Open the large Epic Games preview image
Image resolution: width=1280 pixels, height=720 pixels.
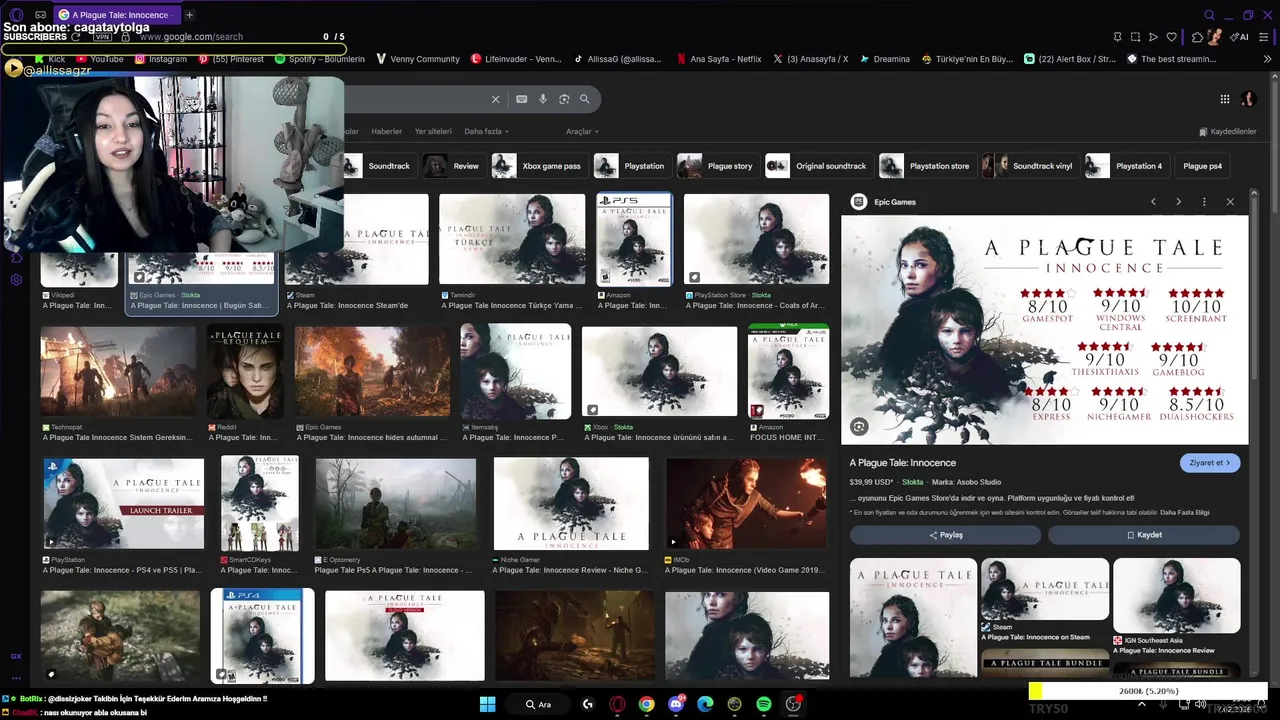coord(1045,330)
